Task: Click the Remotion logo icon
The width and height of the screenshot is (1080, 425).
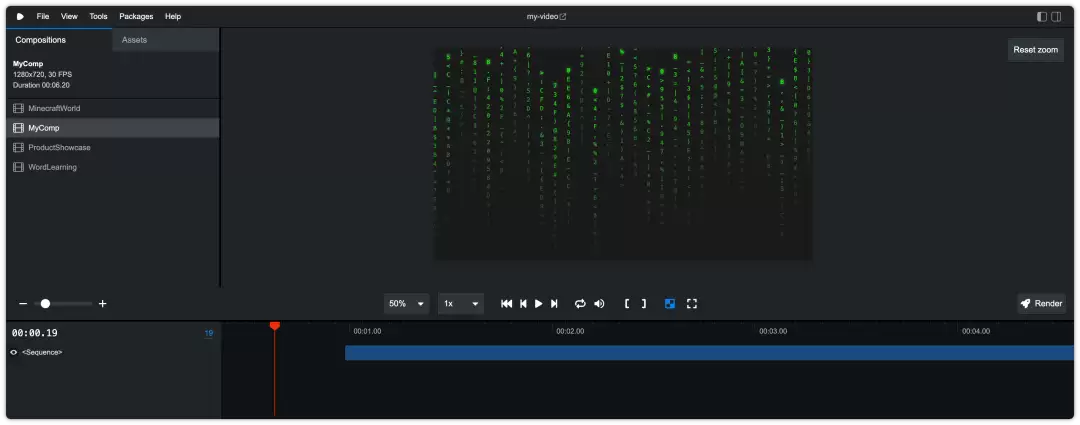Action: point(20,17)
